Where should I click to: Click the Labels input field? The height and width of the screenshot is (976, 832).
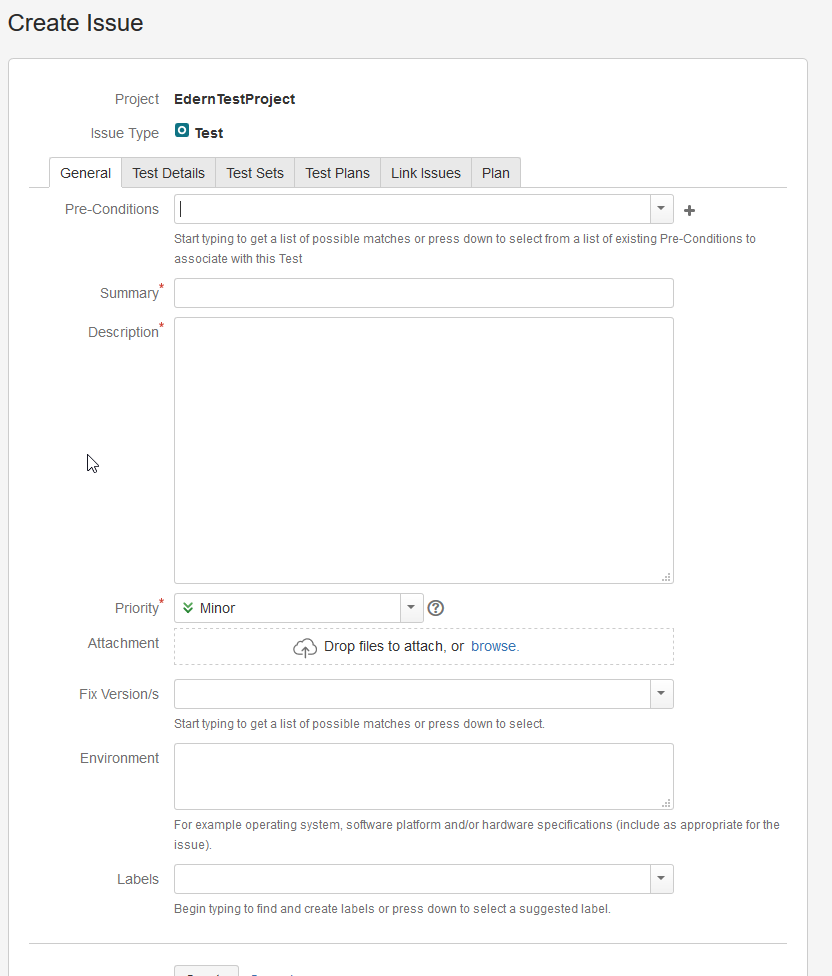413,878
